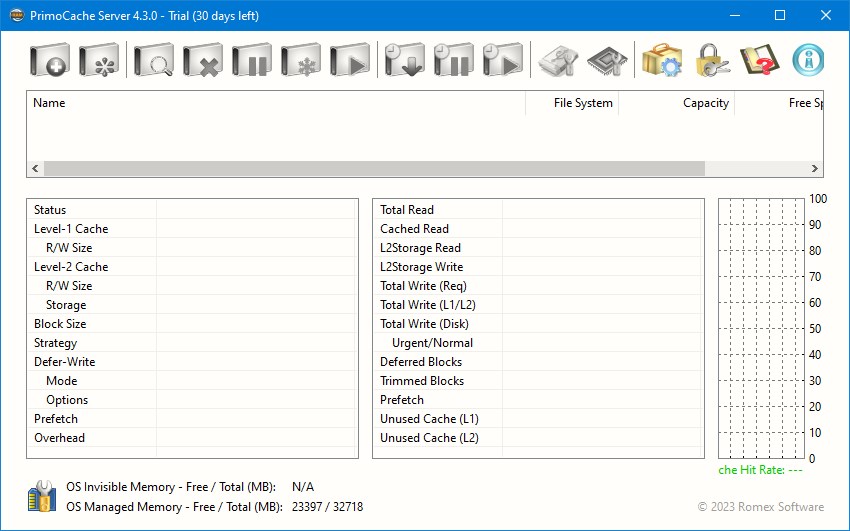Click the Level-1 Cache row label

click(71, 229)
